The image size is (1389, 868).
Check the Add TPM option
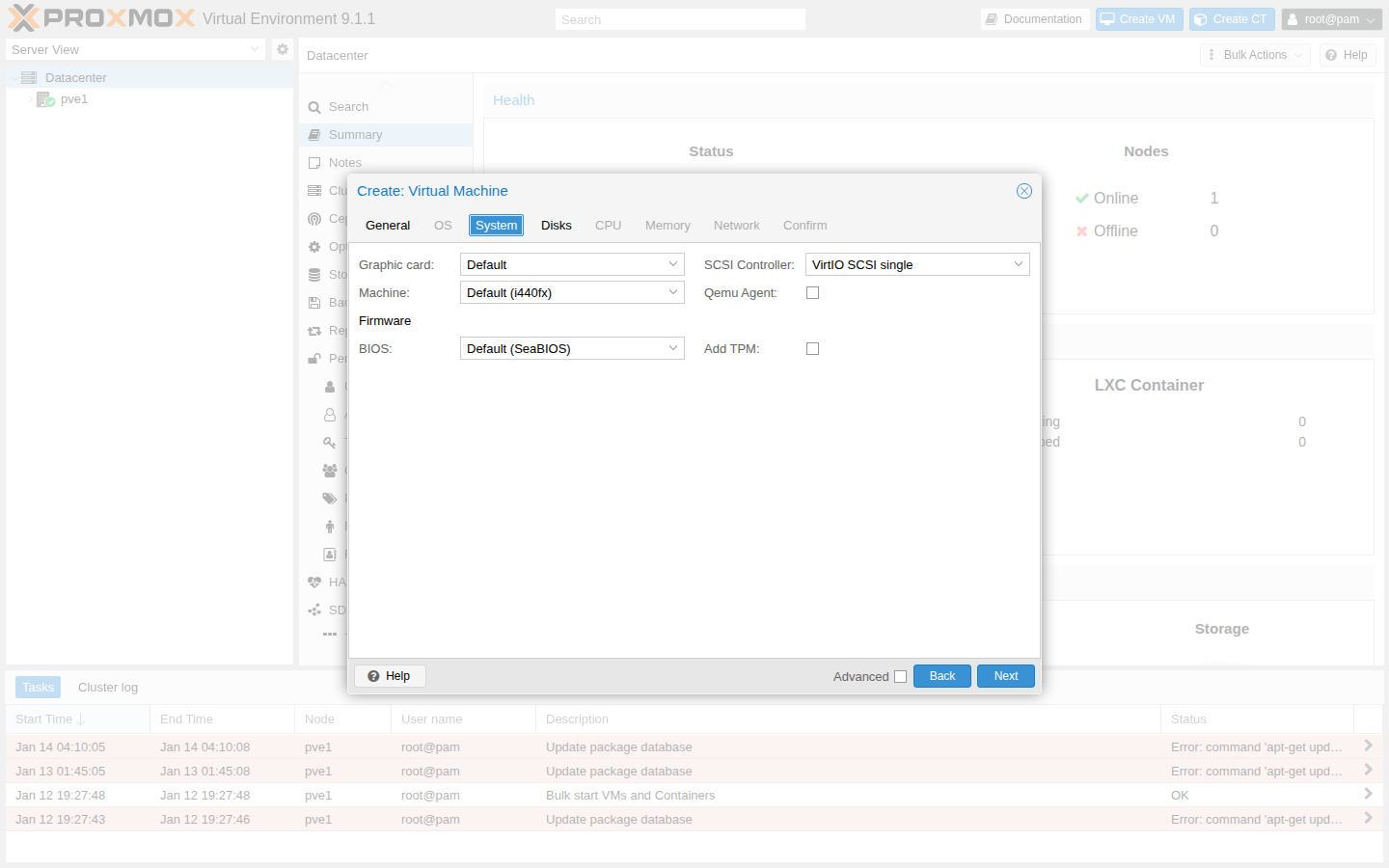pyautogui.click(x=812, y=348)
